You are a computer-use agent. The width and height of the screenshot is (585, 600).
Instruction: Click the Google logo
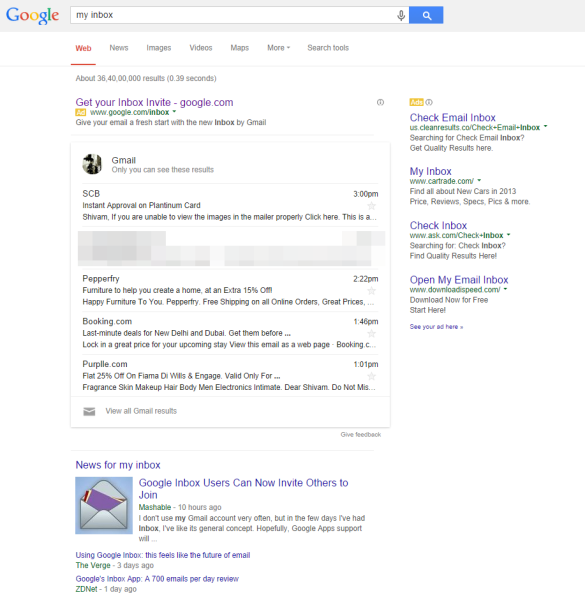pyautogui.click(x=33, y=15)
